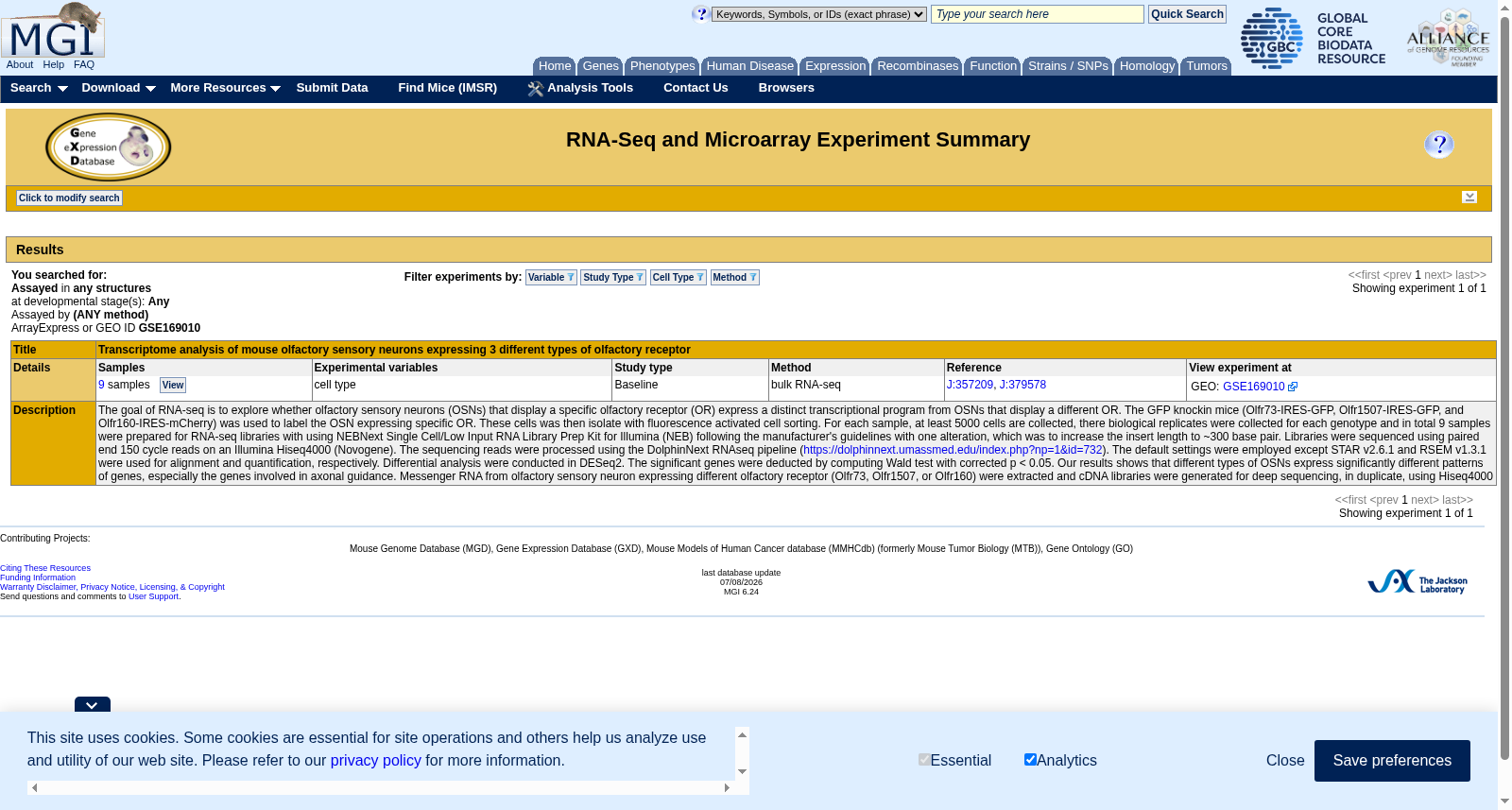1512x810 pixels.
Task: Click the View samples button
Action: pos(173,385)
